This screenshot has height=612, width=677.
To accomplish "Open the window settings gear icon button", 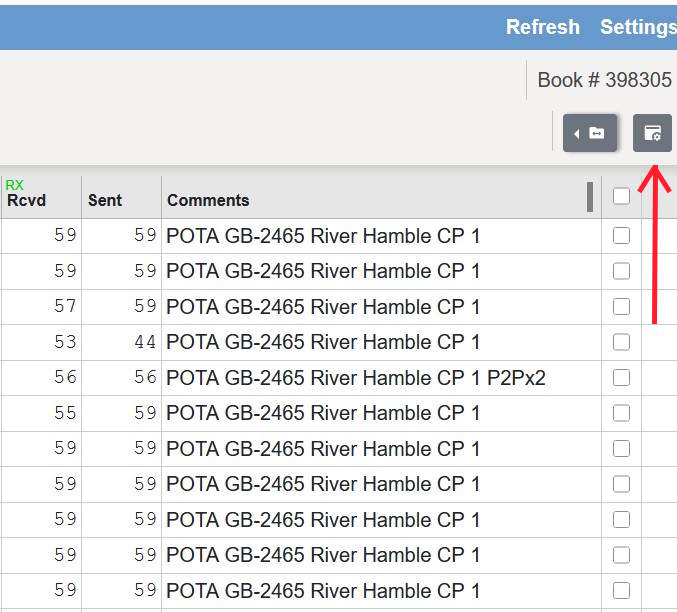I will (652, 133).
